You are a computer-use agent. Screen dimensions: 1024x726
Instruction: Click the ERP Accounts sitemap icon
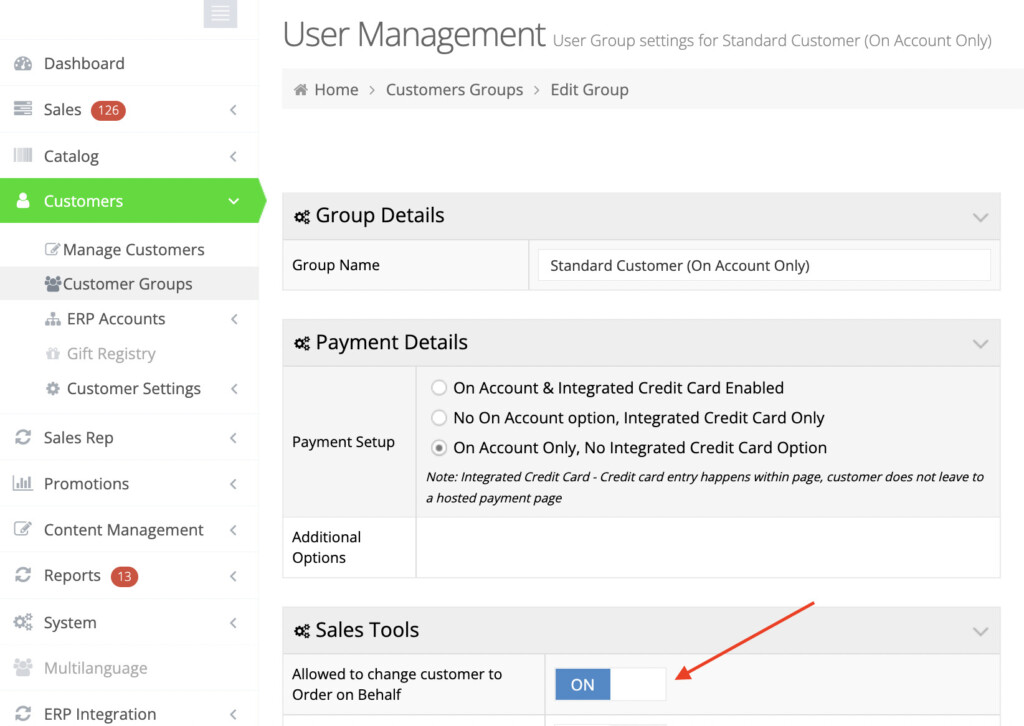click(52, 319)
